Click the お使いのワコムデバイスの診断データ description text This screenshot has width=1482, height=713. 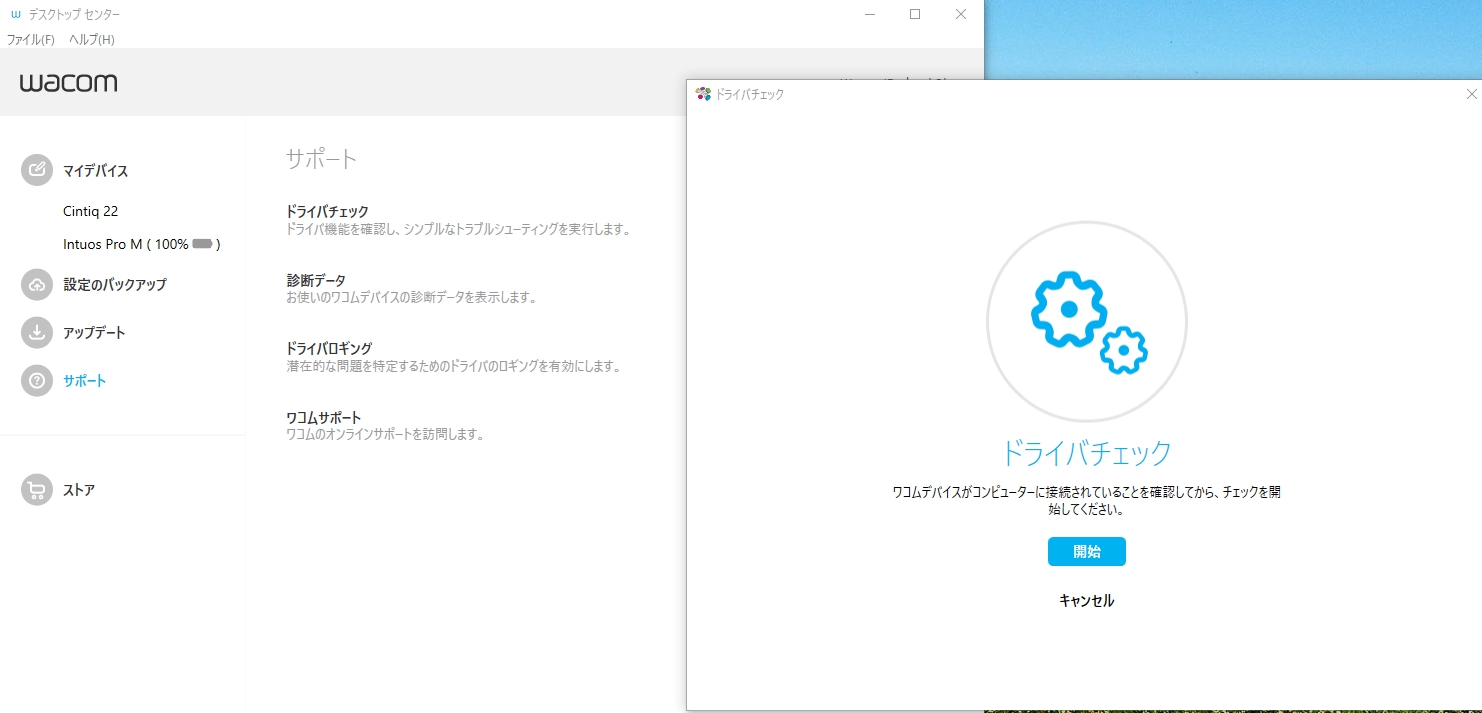point(412,297)
